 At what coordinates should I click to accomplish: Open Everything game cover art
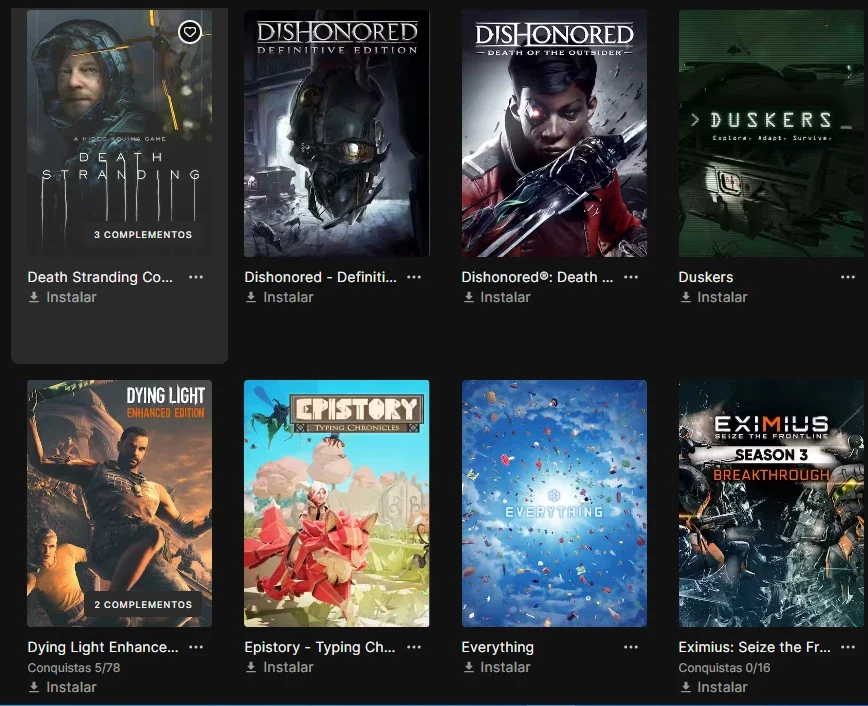pyautogui.click(x=554, y=503)
